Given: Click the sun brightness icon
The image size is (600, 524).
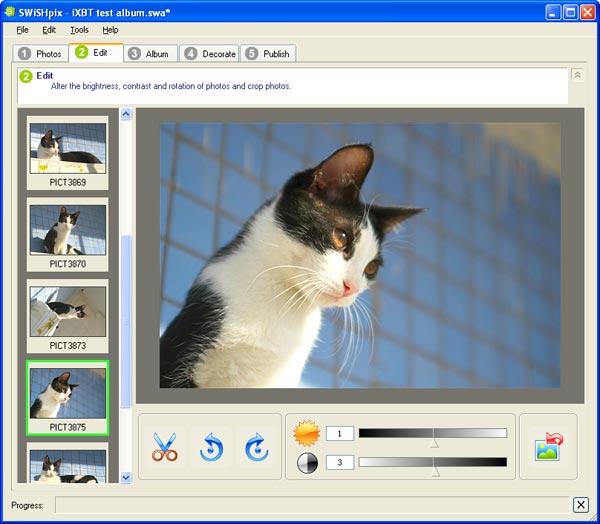Looking at the screenshot, I should pyautogui.click(x=307, y=433).
